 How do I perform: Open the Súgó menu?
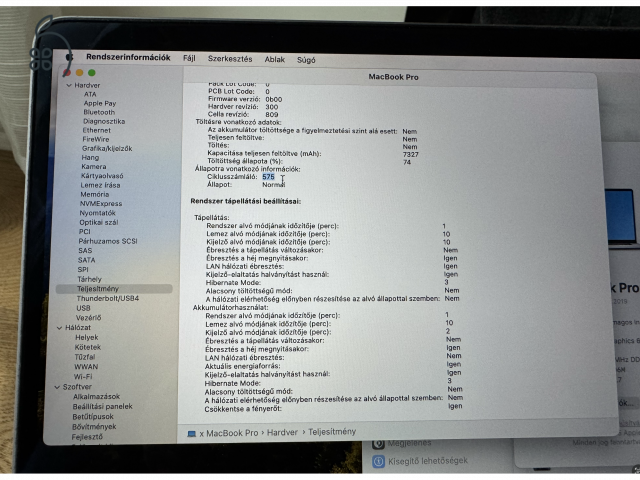[x=306, y=60]
